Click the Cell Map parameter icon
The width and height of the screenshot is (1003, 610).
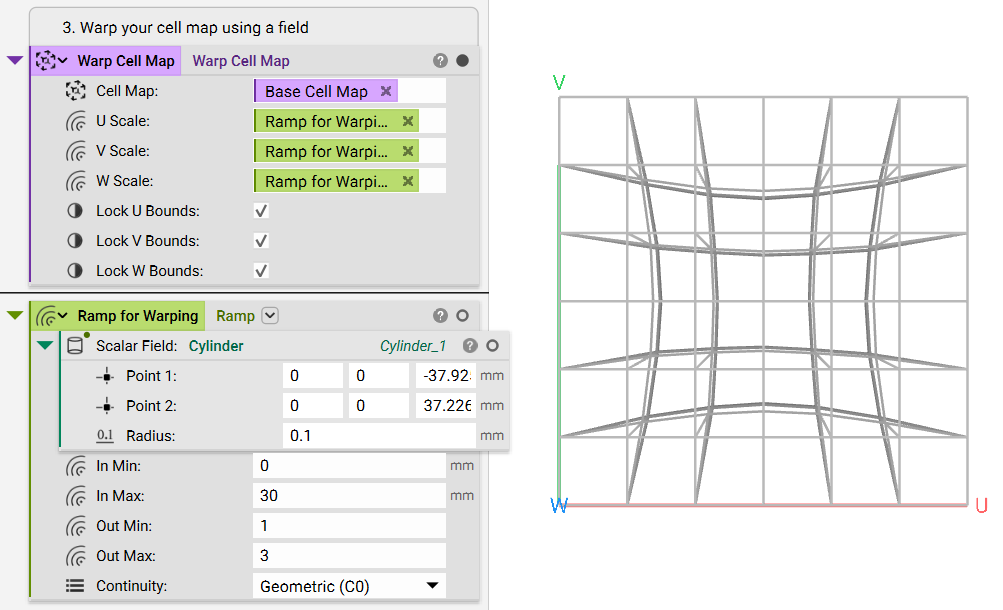(x=75, y=91)
